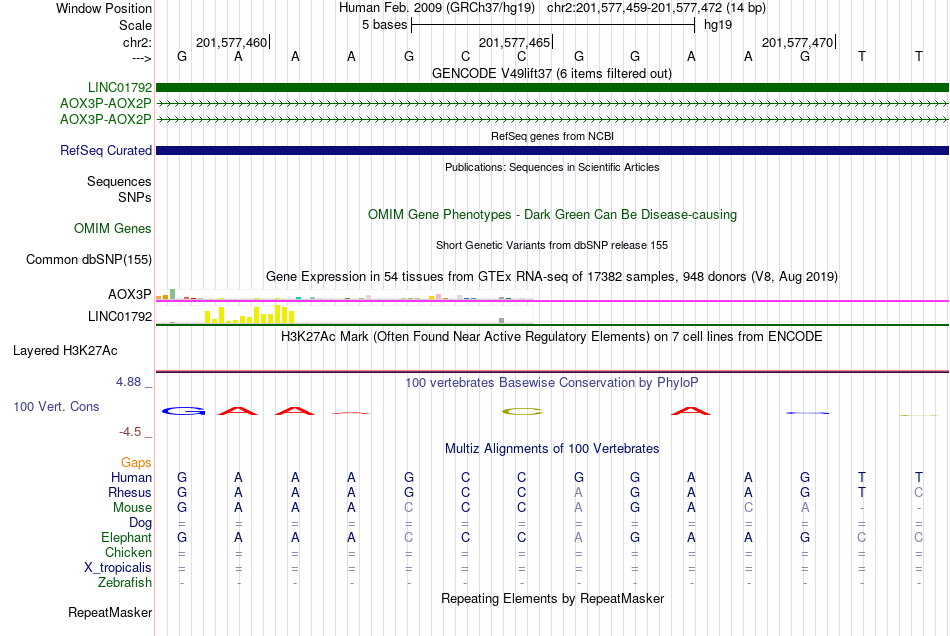The width and height of the screenshot is (950, 636).
Task: Click the OMIM Genes label
Action: tap(113, 228)
